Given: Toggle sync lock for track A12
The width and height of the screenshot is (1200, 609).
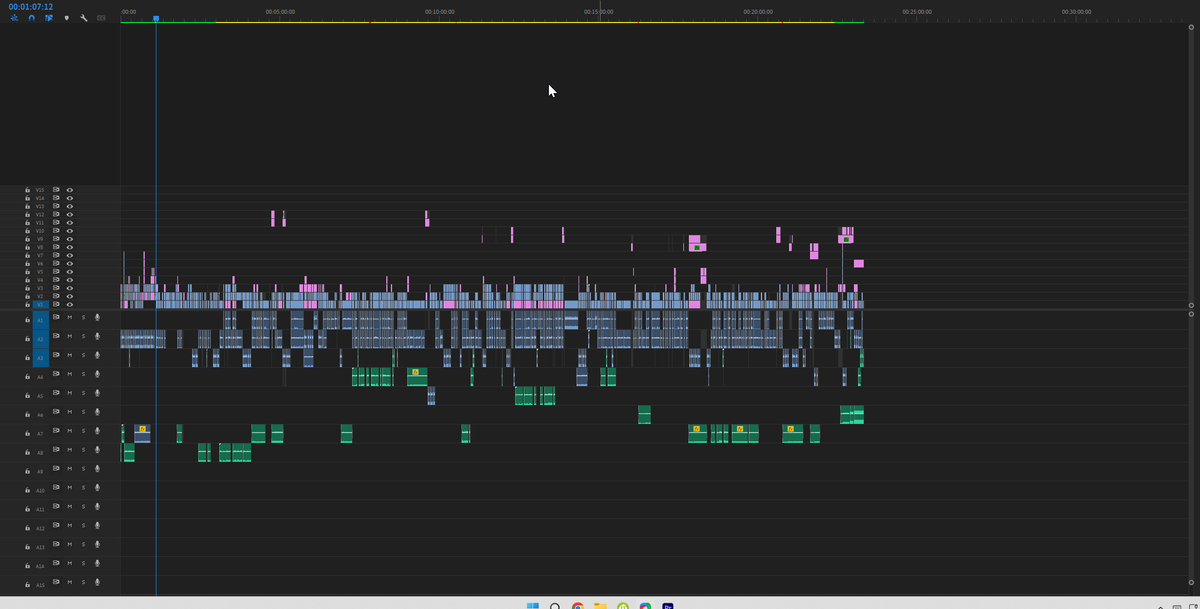Looking at the screenshot, I should tap(56, 524).
